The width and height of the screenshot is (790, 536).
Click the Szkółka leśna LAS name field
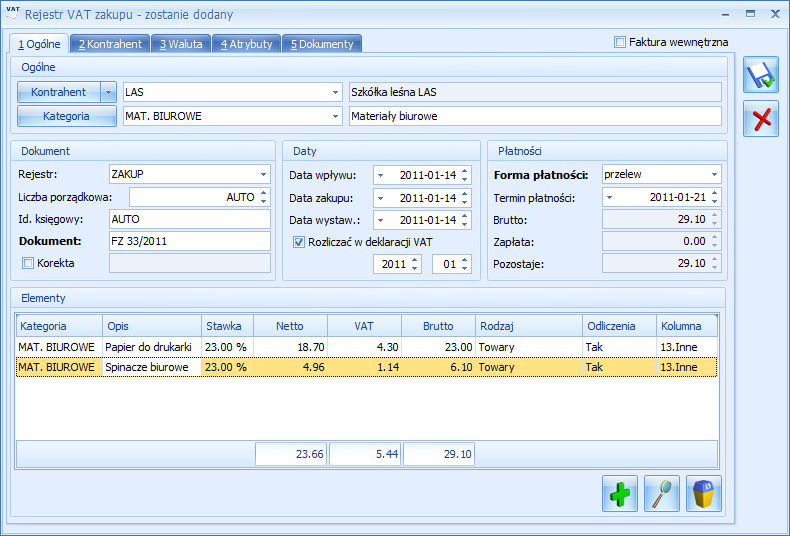point(535,92)
